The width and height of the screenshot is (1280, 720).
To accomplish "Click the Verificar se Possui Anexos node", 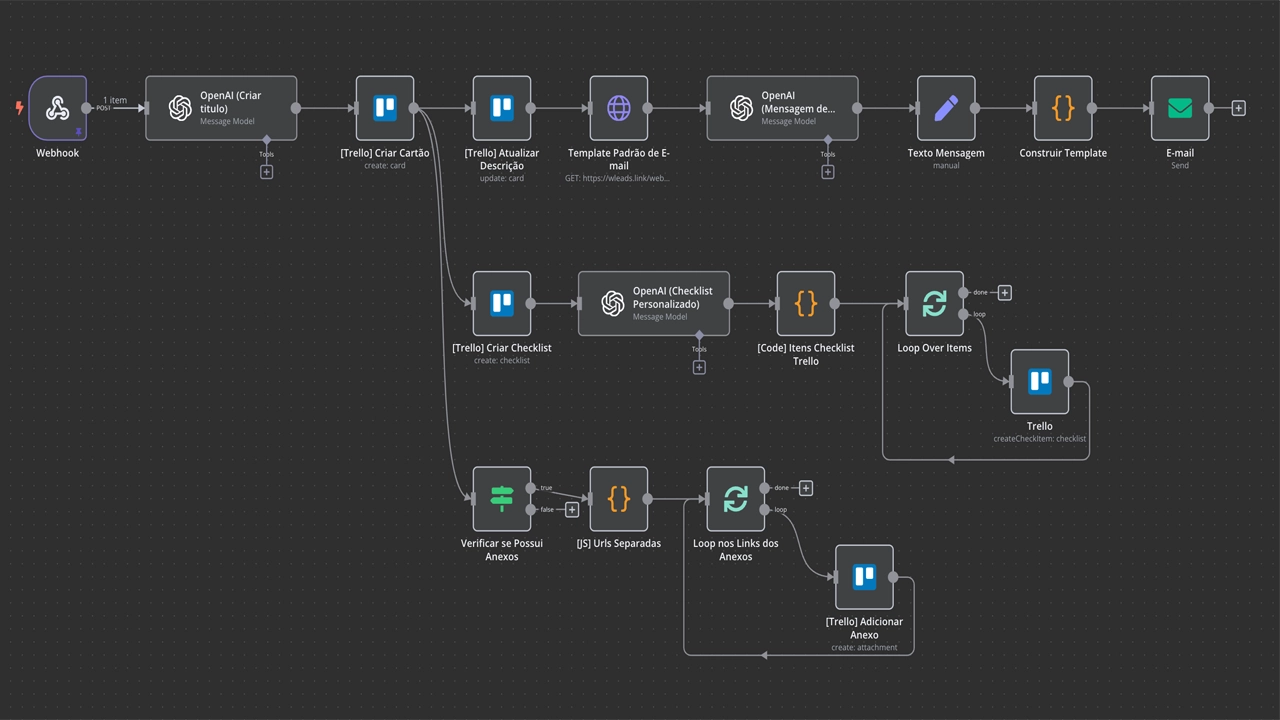I will coord(502,498).
